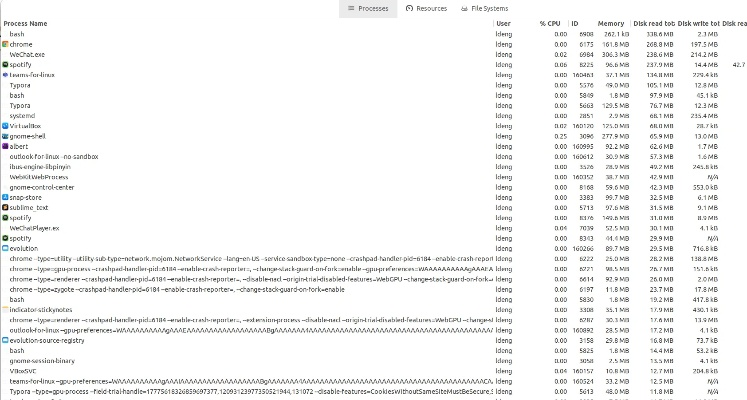Sort processes by Memory column header

click(x=610, y=23)
